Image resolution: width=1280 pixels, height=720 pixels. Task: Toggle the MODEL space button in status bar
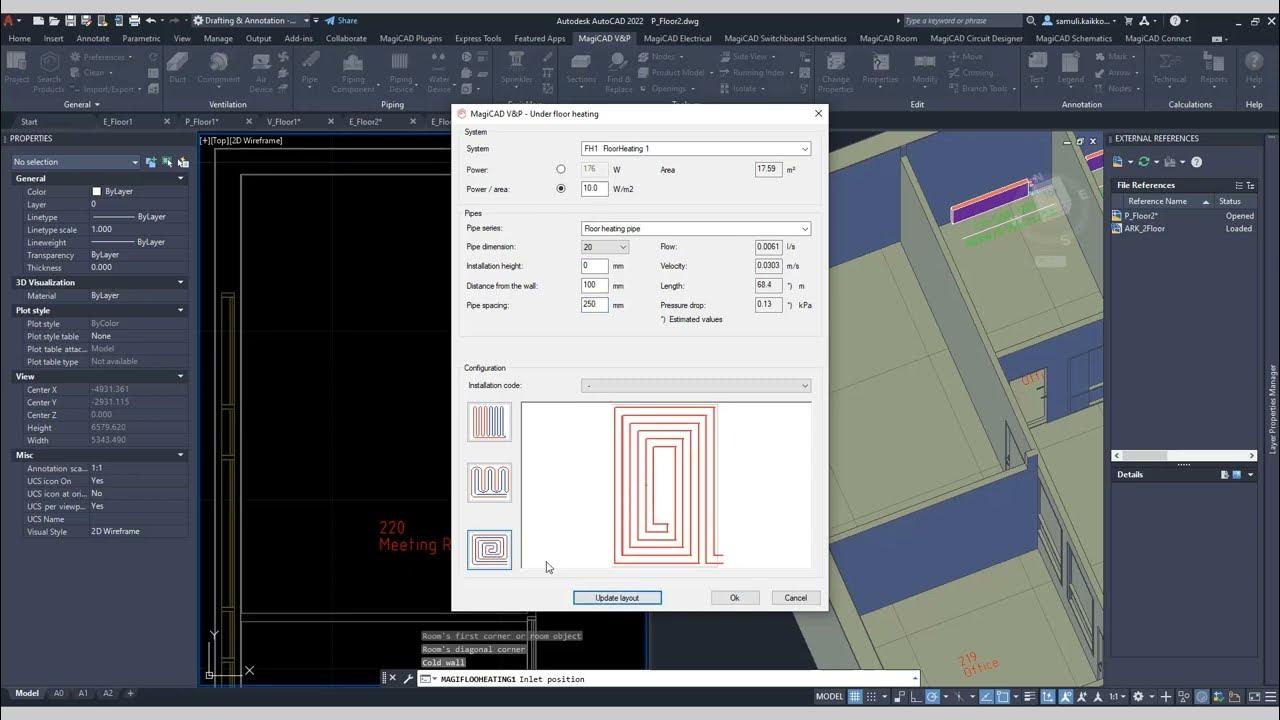830,696
